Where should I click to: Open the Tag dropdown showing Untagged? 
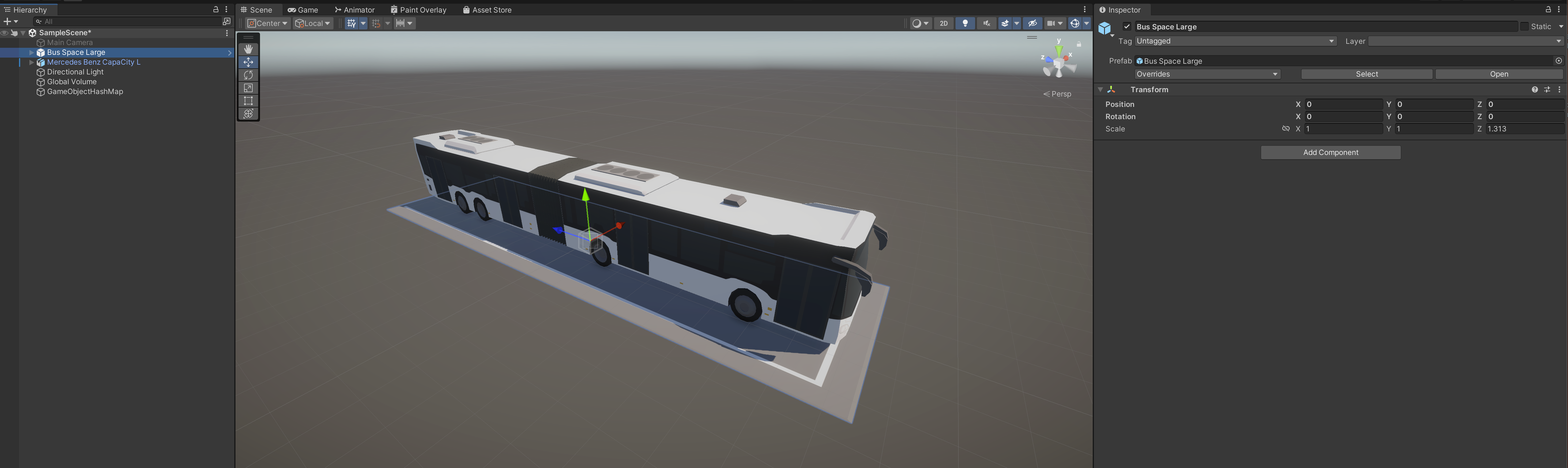(x=1235, y=41)
